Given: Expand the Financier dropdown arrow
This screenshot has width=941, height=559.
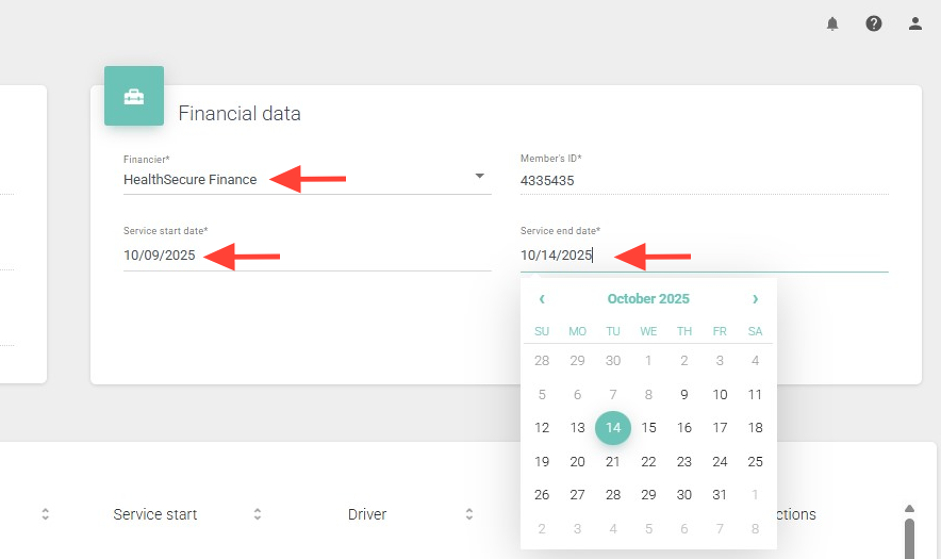Looking at the screenshot, I should coord(479,176).
